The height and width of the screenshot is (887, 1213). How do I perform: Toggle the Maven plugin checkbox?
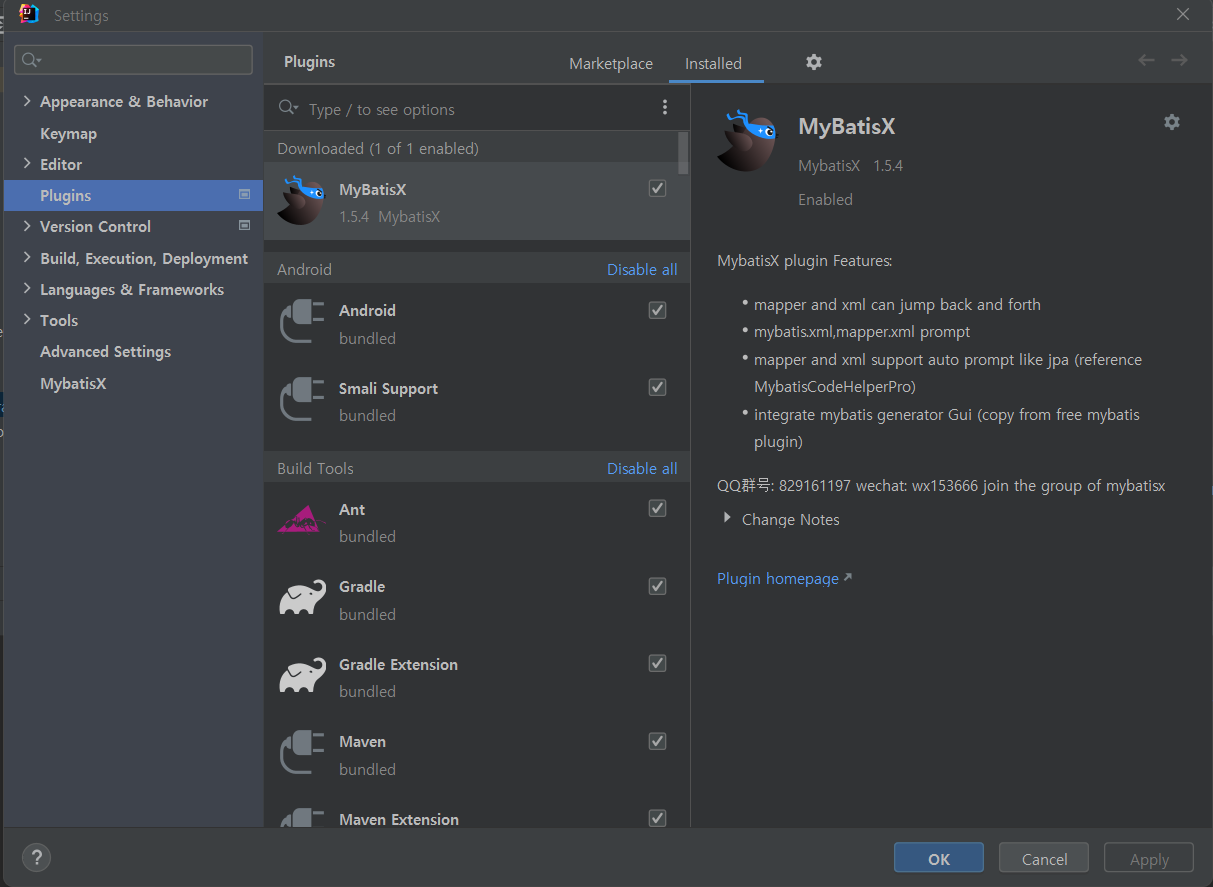[x=657, y=741]
